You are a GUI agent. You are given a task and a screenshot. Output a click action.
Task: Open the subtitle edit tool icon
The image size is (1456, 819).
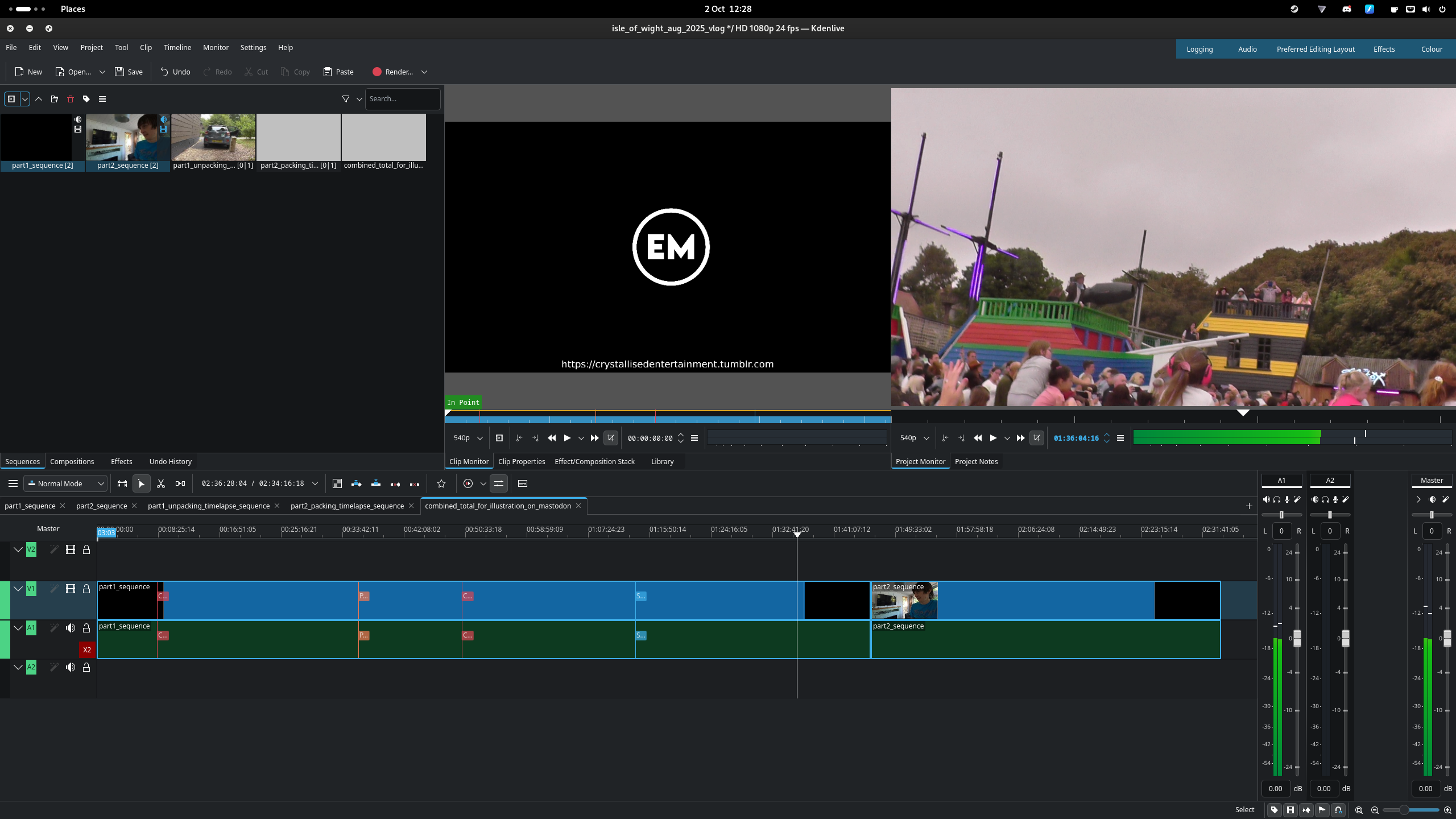click(523, 483)
